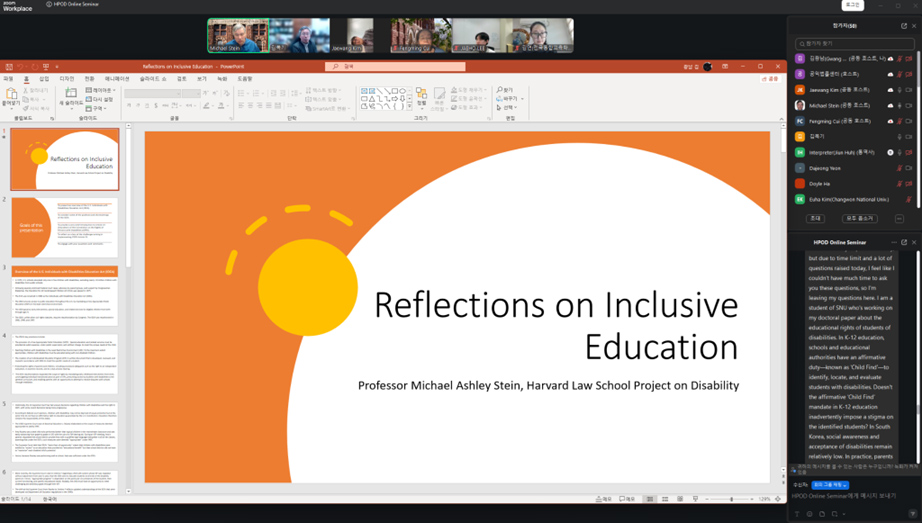Viewport: 922px width, 523px height.
Task: Click the PowerPoint search box in title bar
Action: pos(395,66)
